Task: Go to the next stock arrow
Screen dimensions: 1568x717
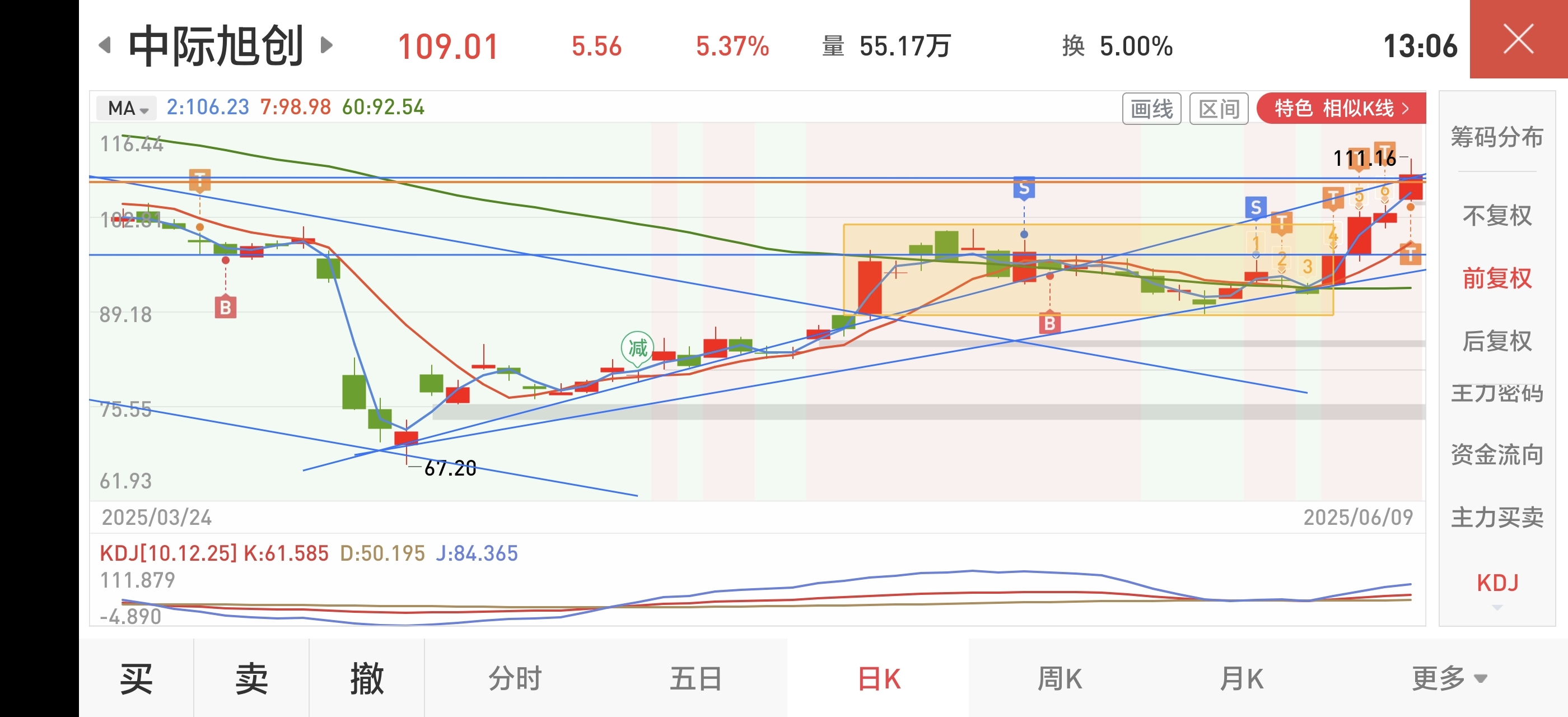Action: (326, 45)
